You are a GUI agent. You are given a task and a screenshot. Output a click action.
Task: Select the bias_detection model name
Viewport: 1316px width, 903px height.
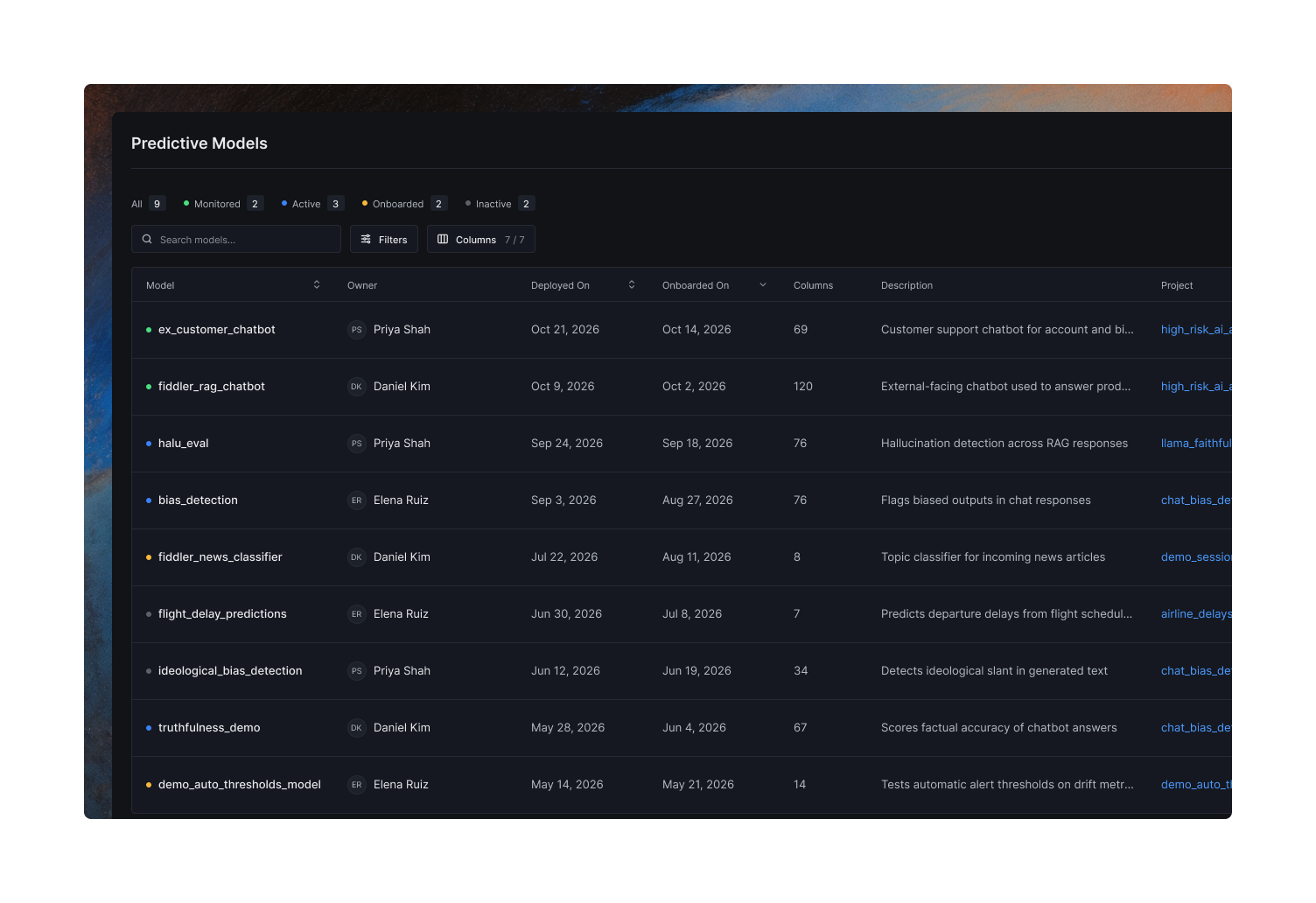click(198, 500)
